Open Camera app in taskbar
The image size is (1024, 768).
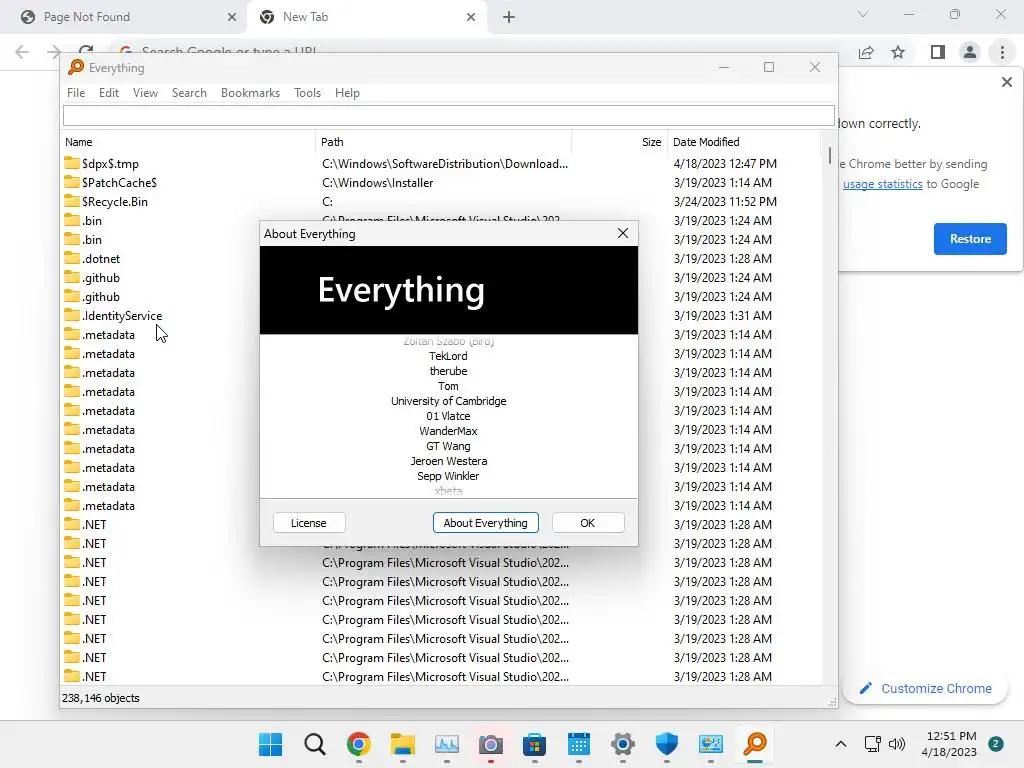pos(490,744)
